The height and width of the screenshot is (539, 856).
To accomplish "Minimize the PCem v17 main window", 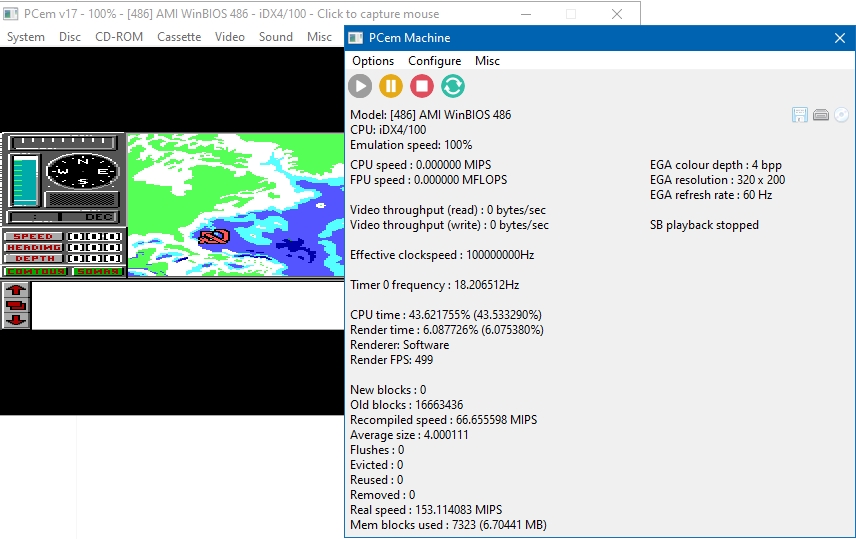I will click(526, 14).
